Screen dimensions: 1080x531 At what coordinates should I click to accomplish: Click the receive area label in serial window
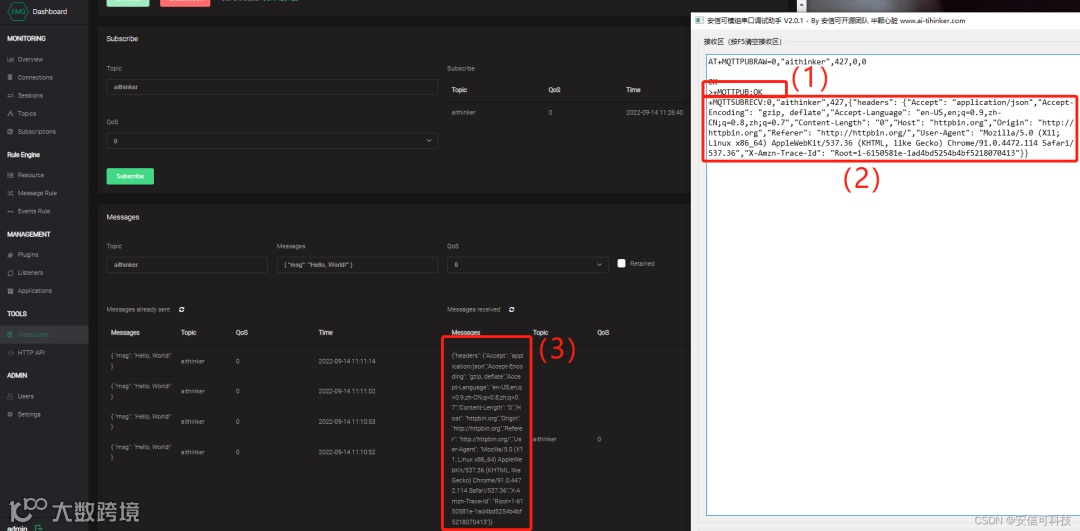tap(742, 42)
